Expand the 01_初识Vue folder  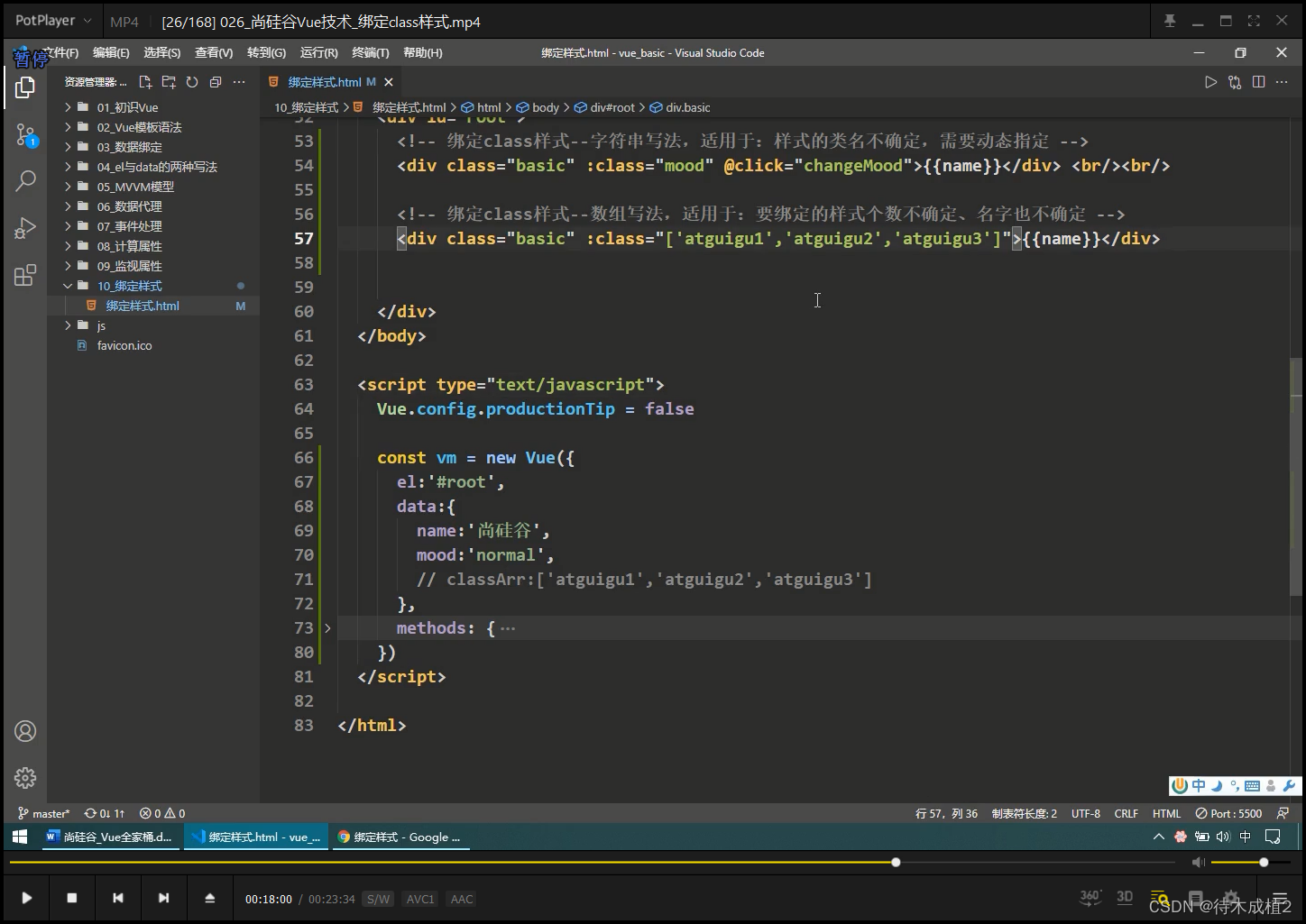pos(68,107)
